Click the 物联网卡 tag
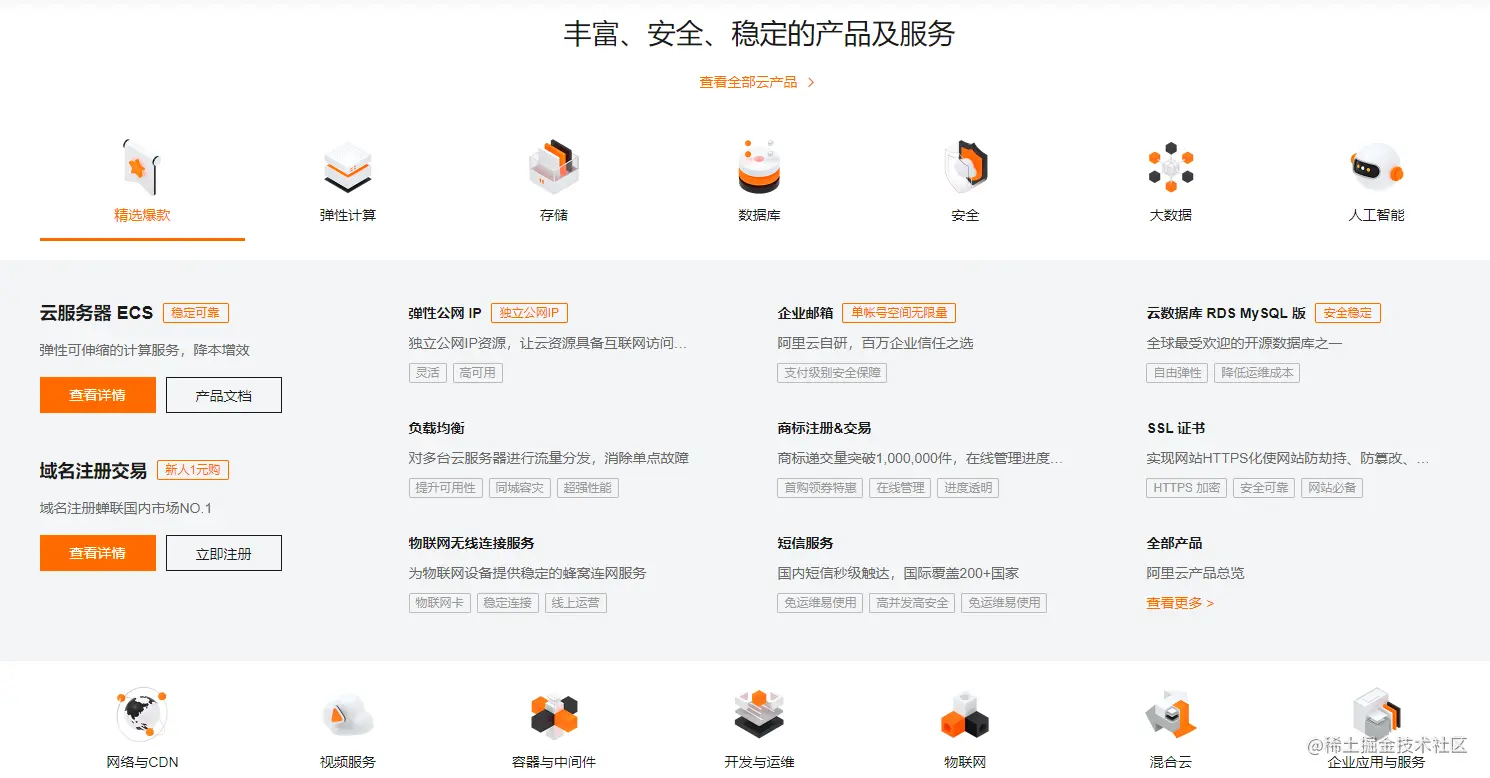 click(439, 603)
